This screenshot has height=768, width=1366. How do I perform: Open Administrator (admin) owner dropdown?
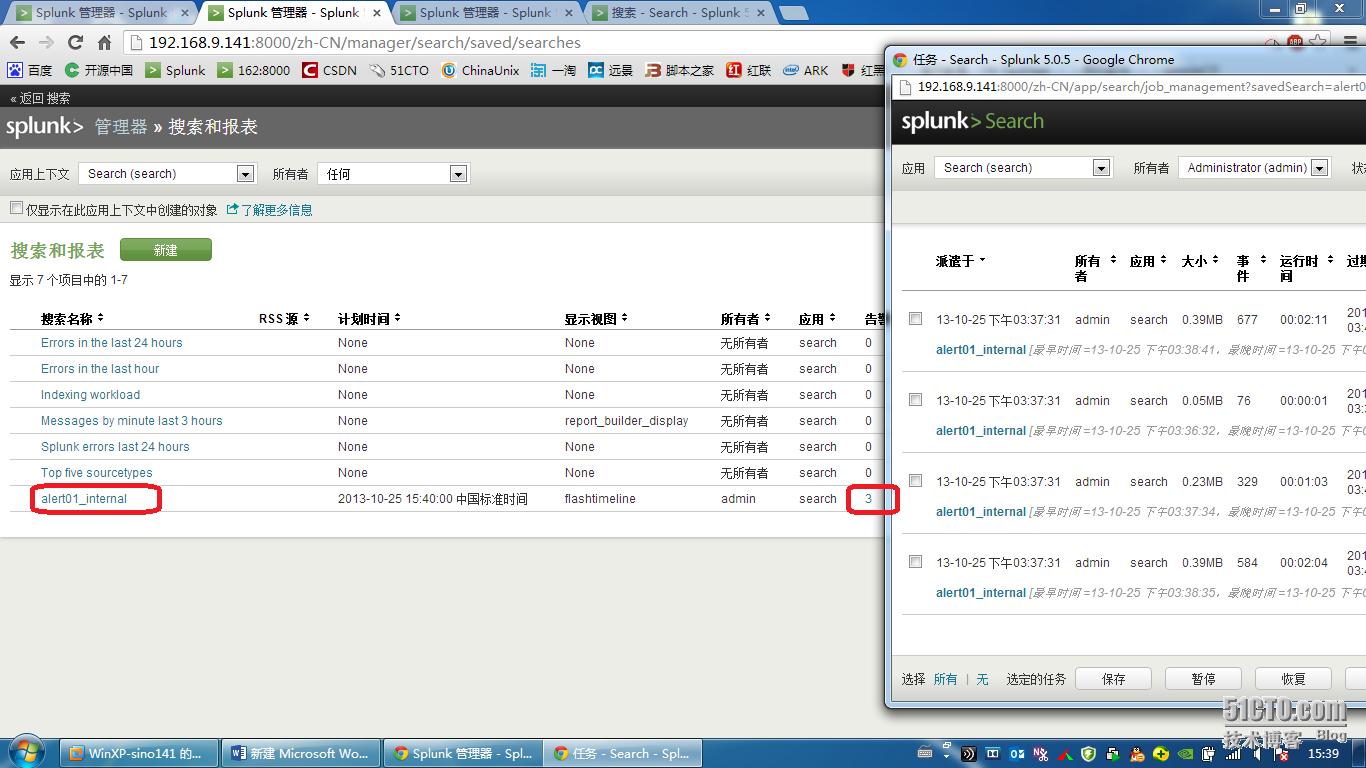pos(1254,167)
